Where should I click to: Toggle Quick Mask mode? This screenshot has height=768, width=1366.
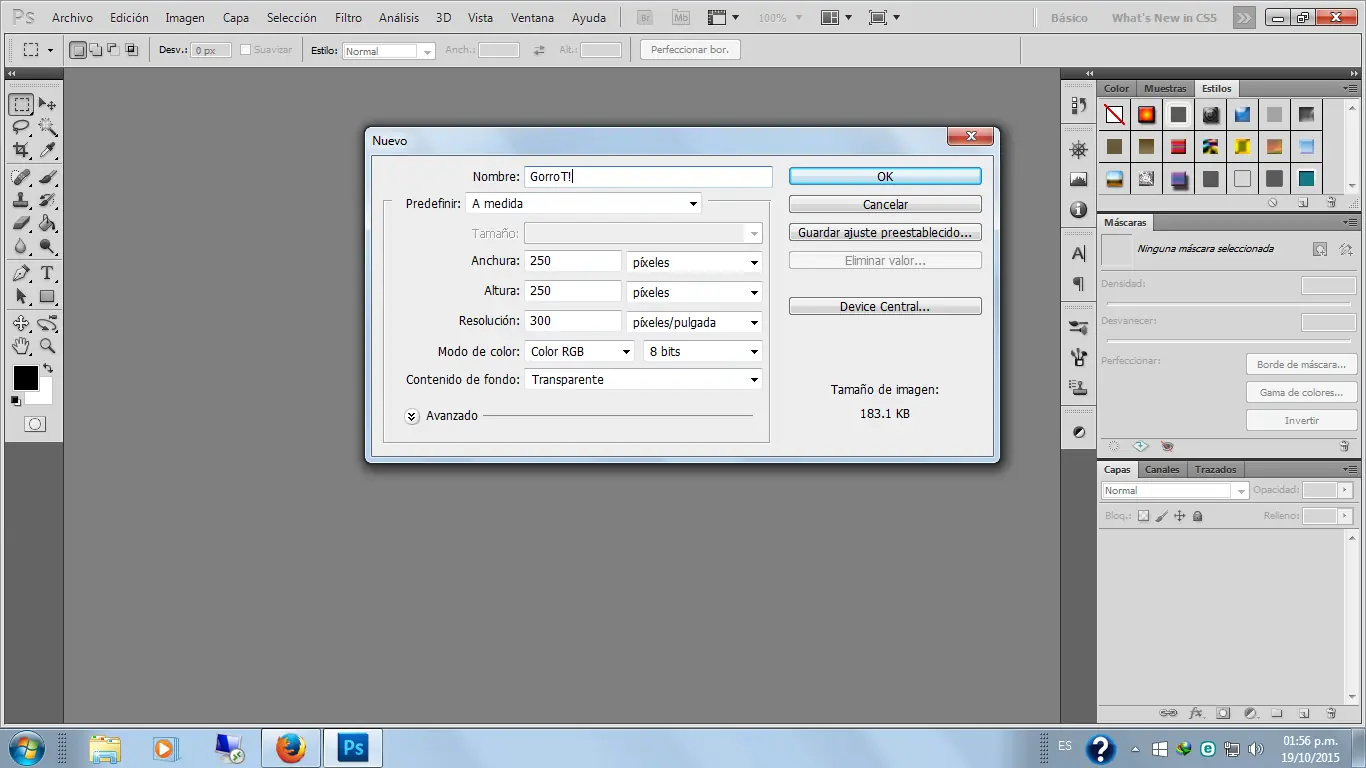pos(34,424)
